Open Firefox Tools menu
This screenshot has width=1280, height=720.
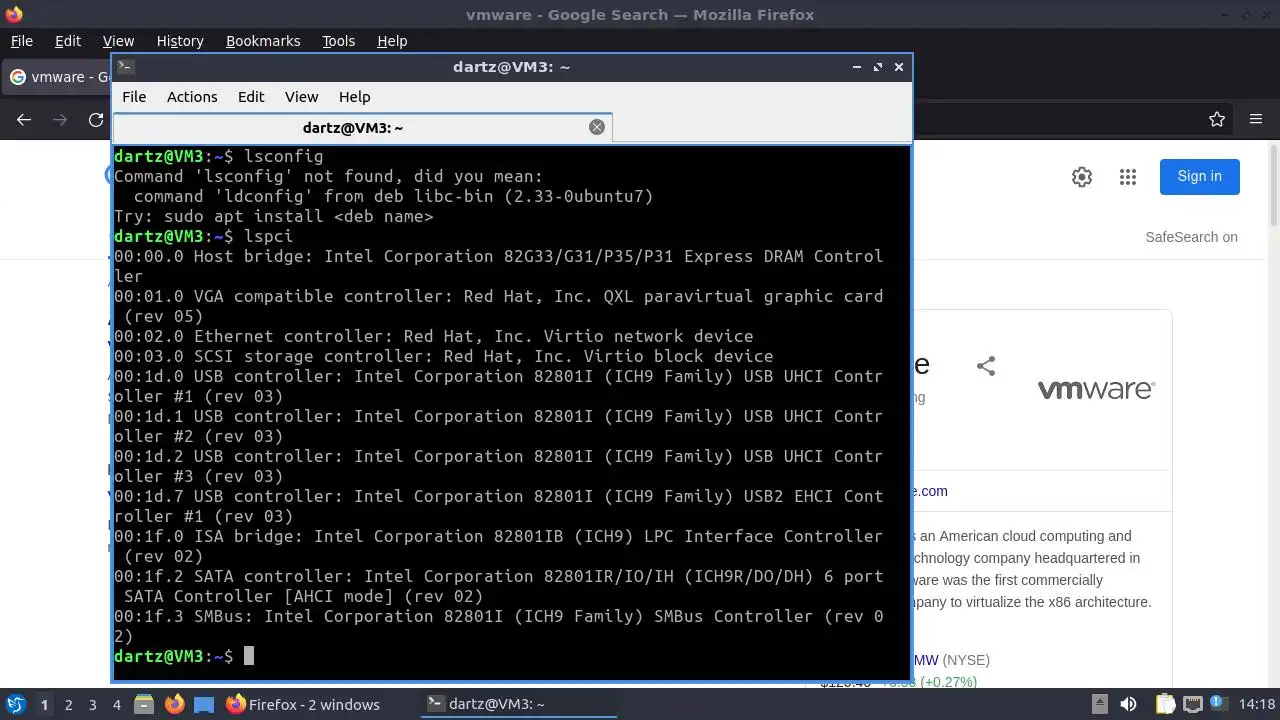coord(338,41)
